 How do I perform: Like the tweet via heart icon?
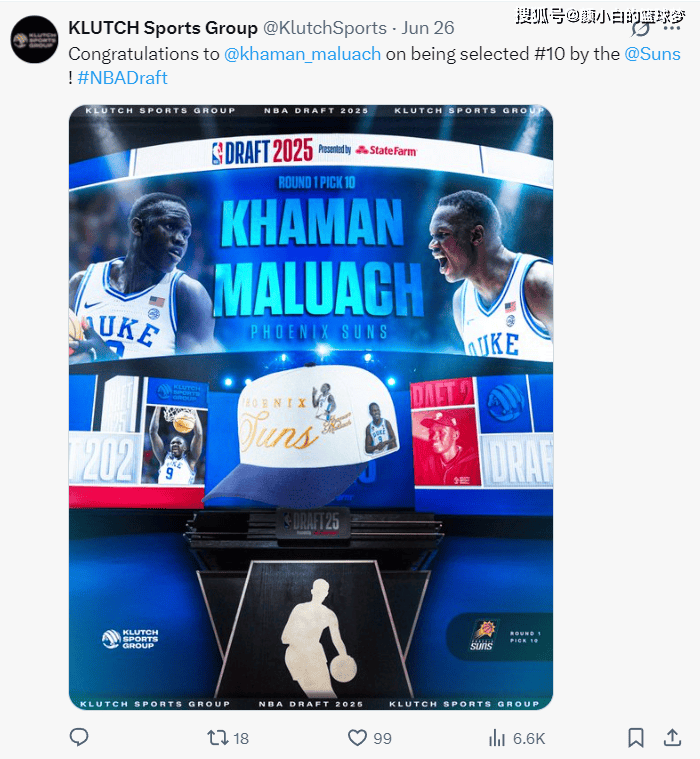pos(357,738)
